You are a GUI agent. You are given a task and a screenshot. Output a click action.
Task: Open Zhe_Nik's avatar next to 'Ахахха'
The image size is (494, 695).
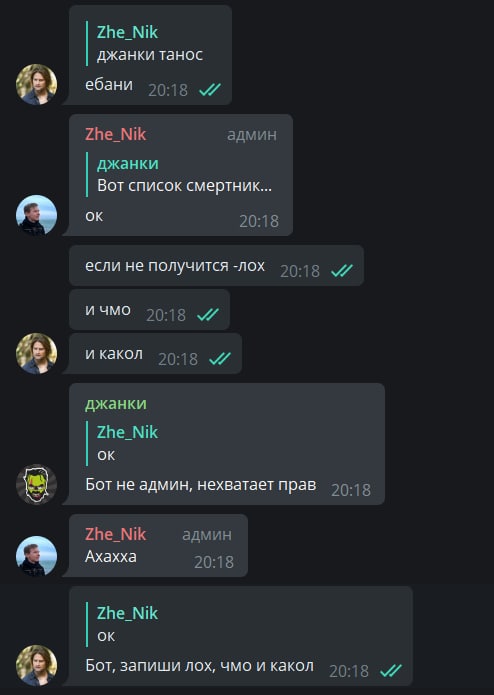pyautogui.click(x=36, y=556)
